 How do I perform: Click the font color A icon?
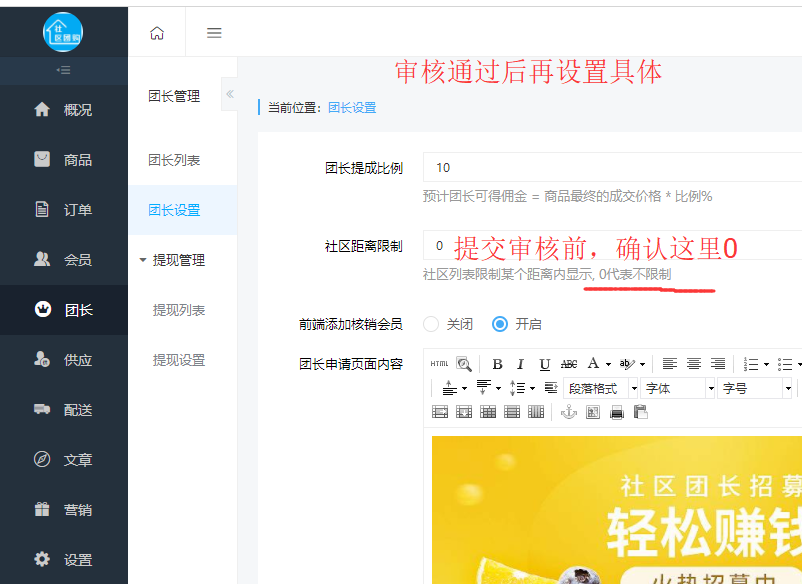(593, 364)
